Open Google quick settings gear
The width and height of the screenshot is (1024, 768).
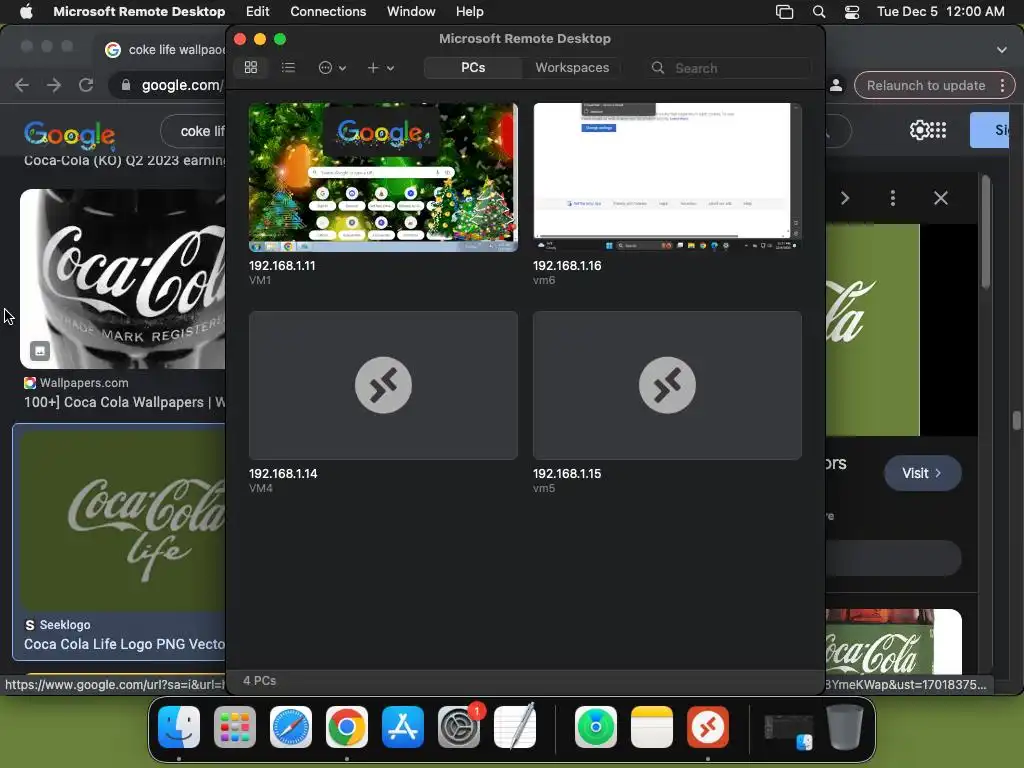pos(919,130)
